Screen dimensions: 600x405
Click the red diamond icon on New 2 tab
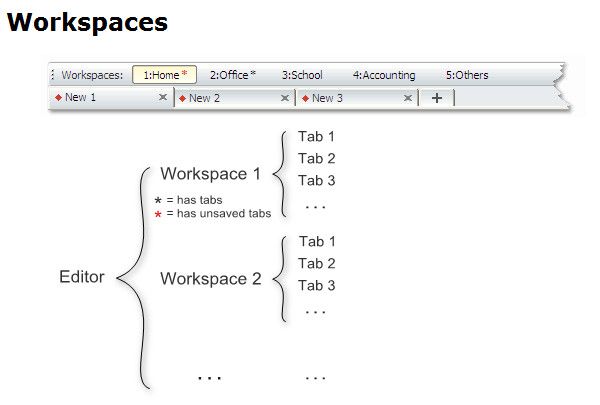coord(182,98)
